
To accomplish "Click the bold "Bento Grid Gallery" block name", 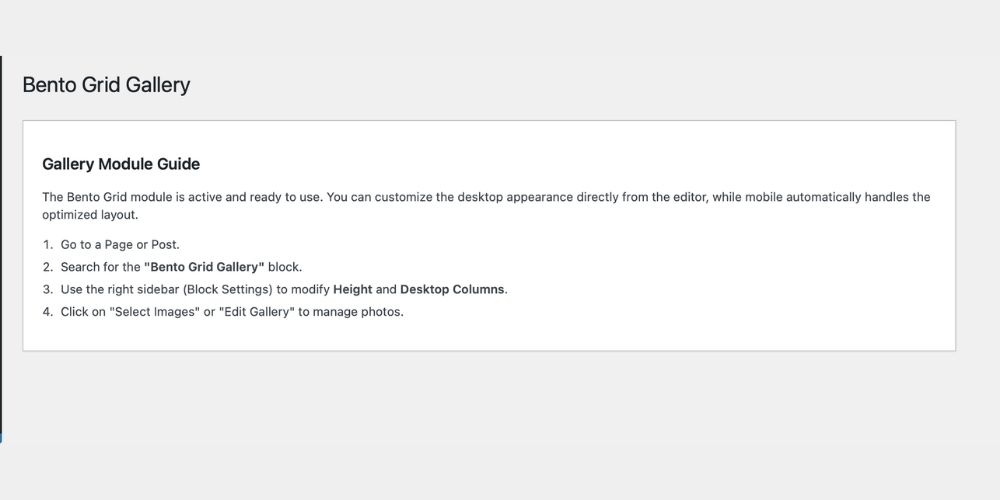I will [204, 267].
